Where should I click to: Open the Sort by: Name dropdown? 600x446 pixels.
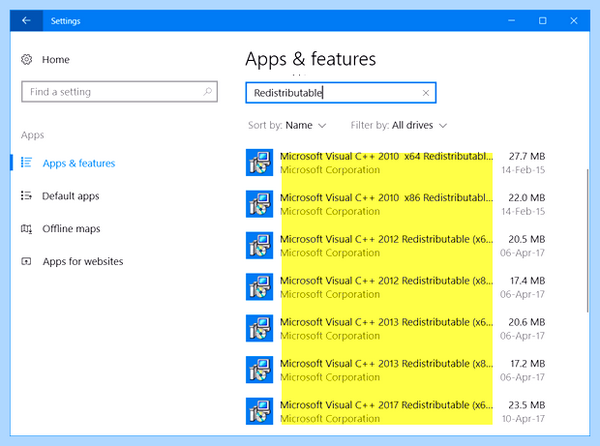pos(287,125)
